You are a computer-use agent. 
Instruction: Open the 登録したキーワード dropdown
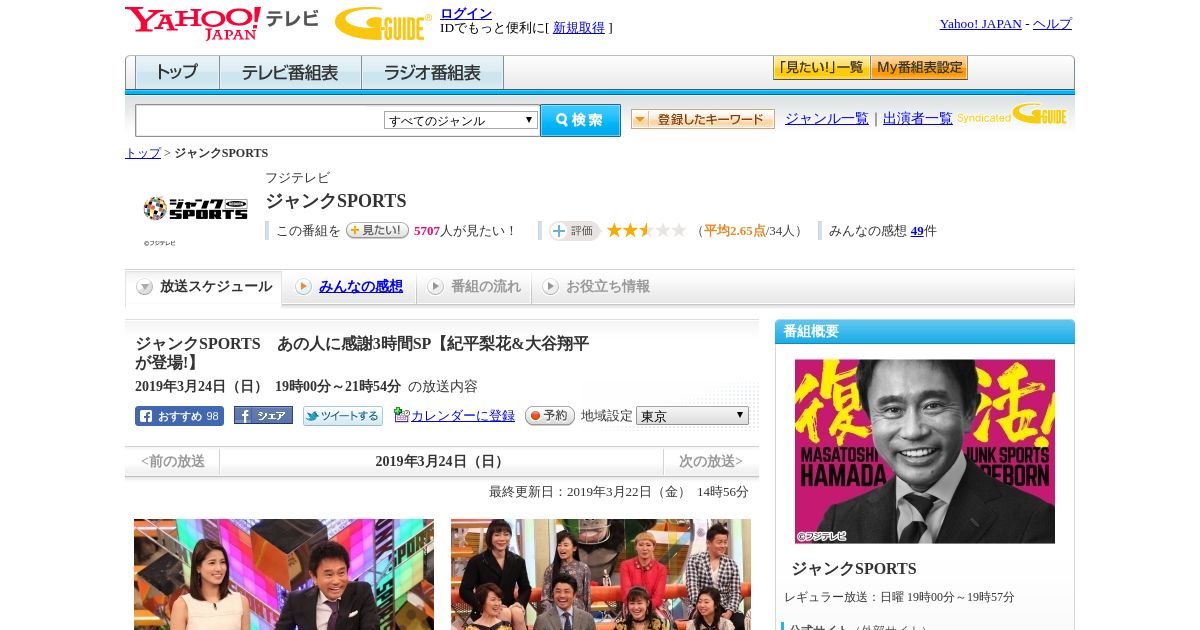point(702,119)
